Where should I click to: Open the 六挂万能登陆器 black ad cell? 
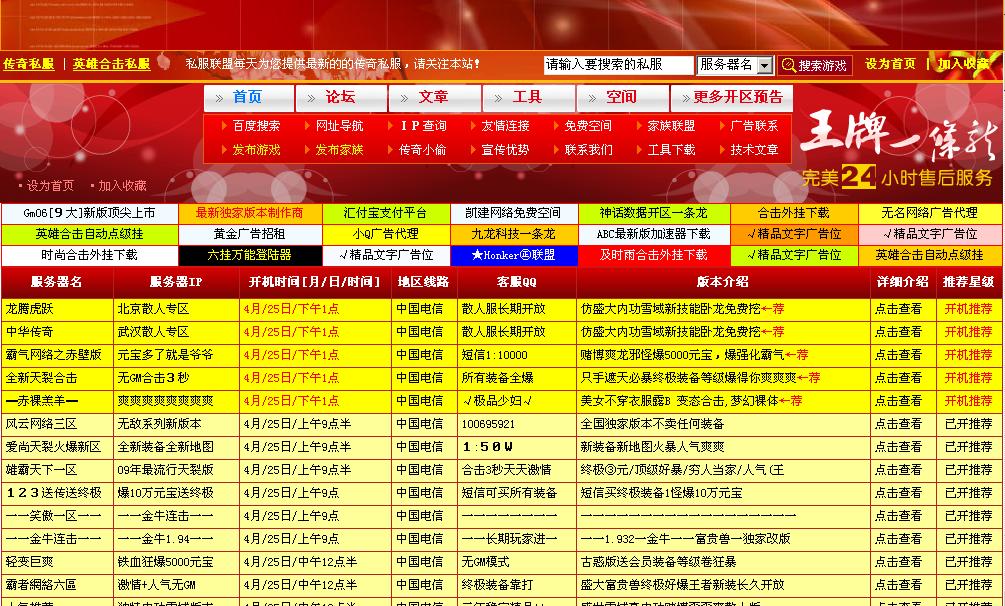[250, 256]
